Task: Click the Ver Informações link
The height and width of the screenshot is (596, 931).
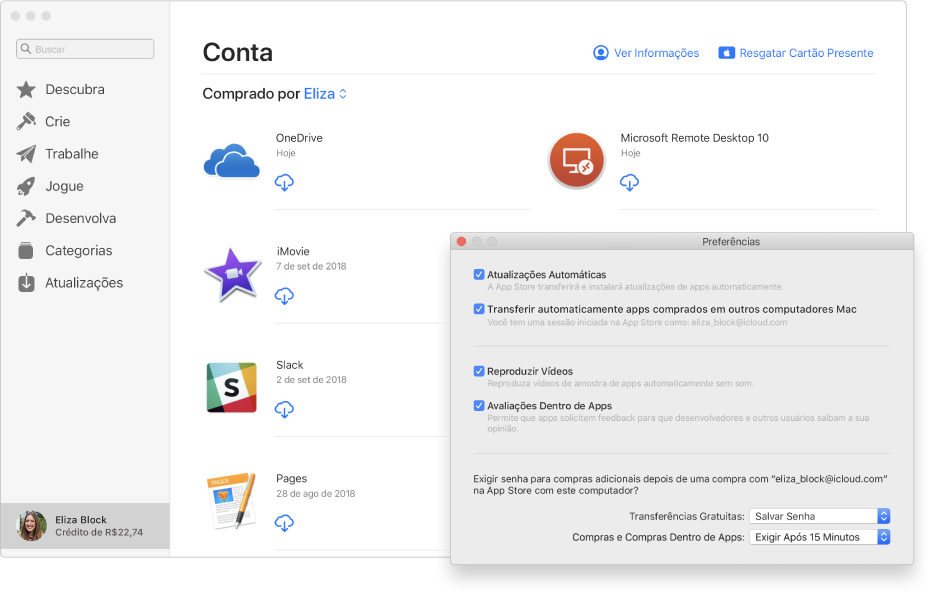Action: pos(656,53)
